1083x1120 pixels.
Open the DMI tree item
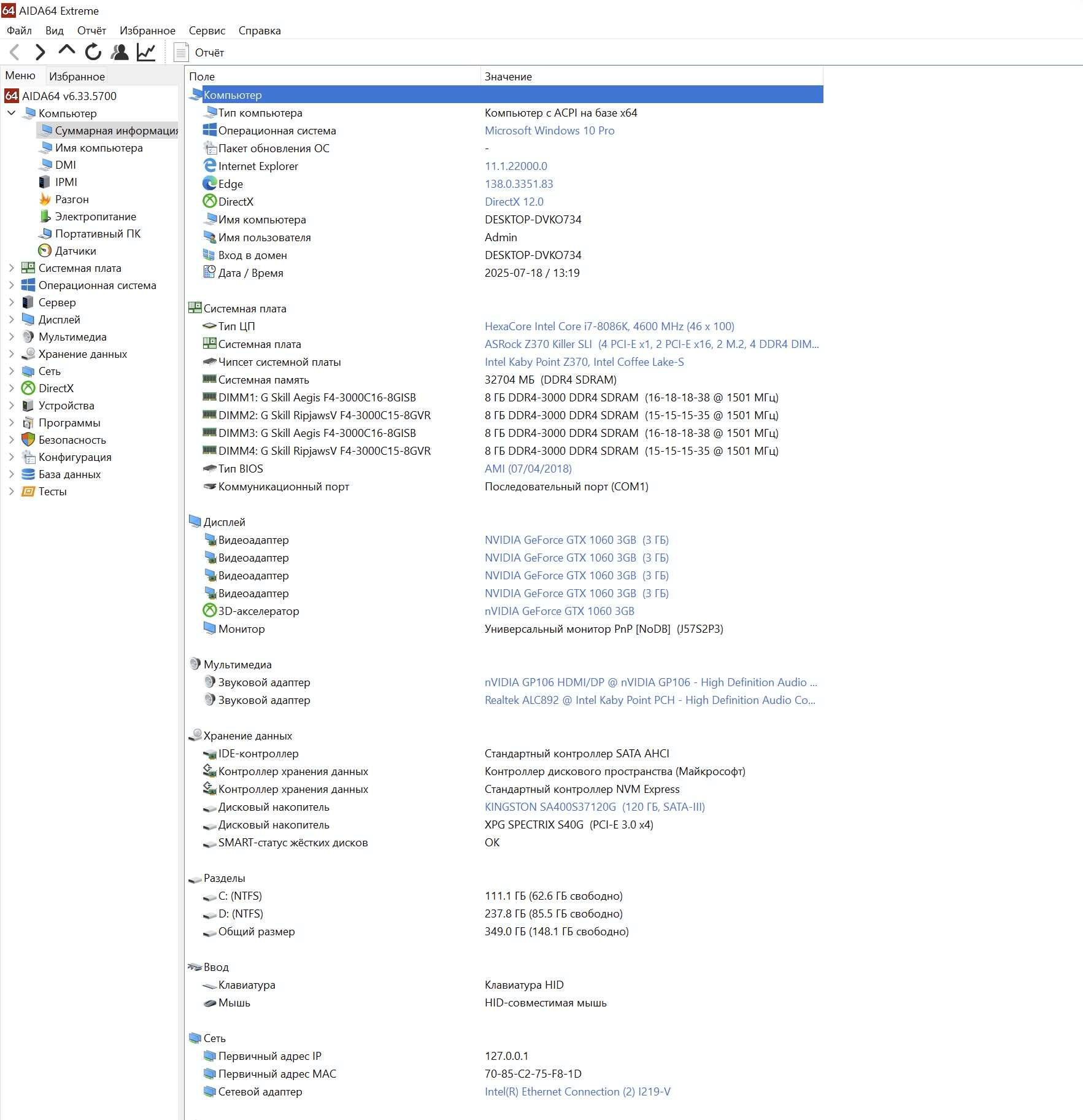(x=57, y=164)
